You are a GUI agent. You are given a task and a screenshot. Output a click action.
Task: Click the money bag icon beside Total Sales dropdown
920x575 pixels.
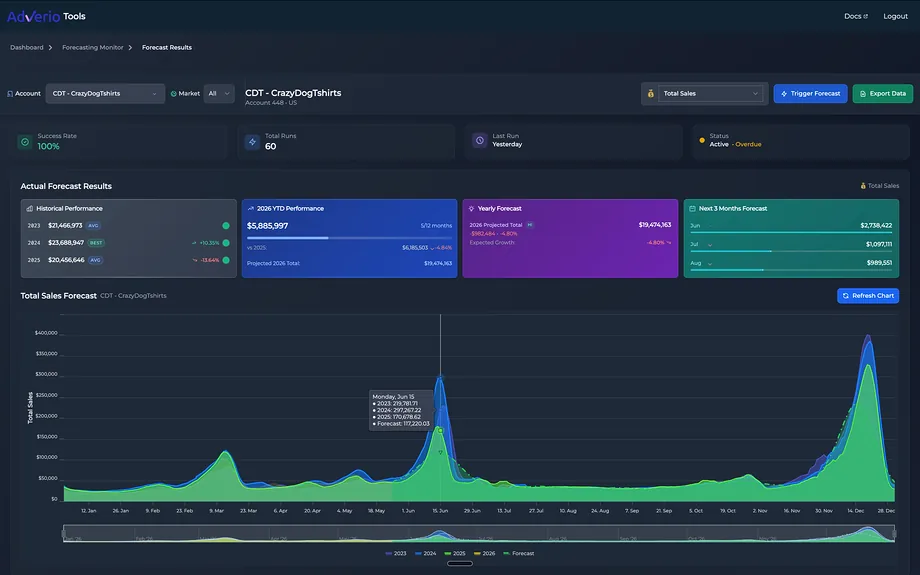tap(650, 93)
